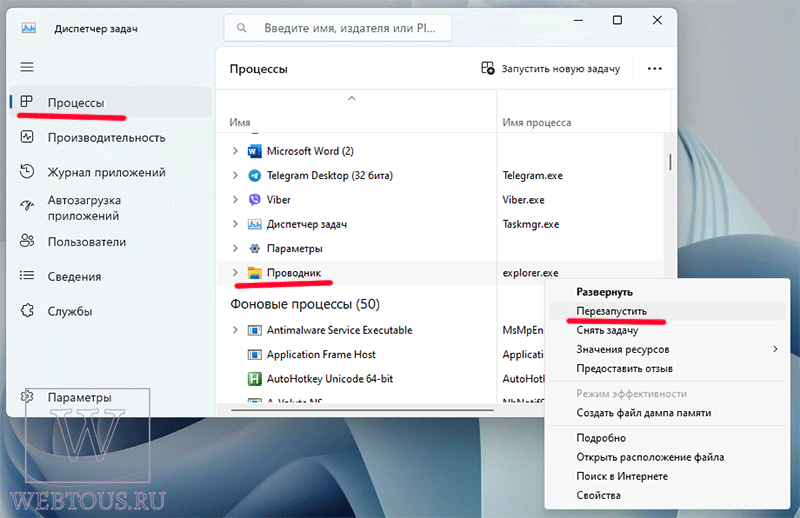Click the Details list icon
The width and height of the screenshot is (800, 518).
pyautogui.click(x=27, y=276)
